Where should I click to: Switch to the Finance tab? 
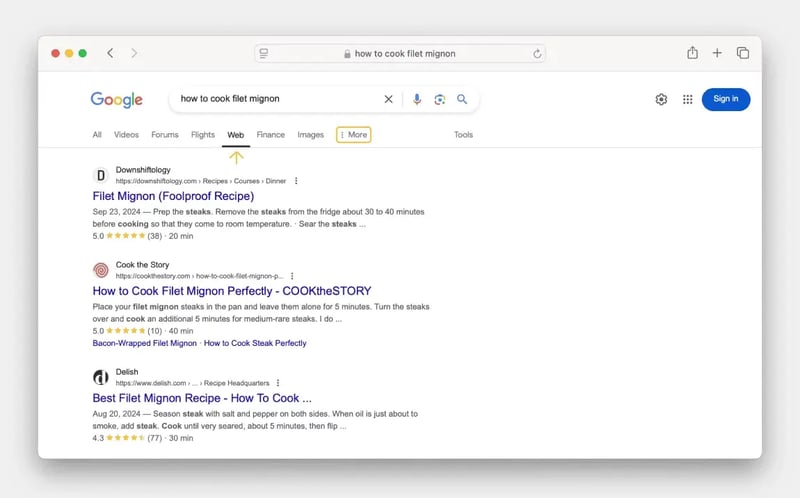[270, 135]
